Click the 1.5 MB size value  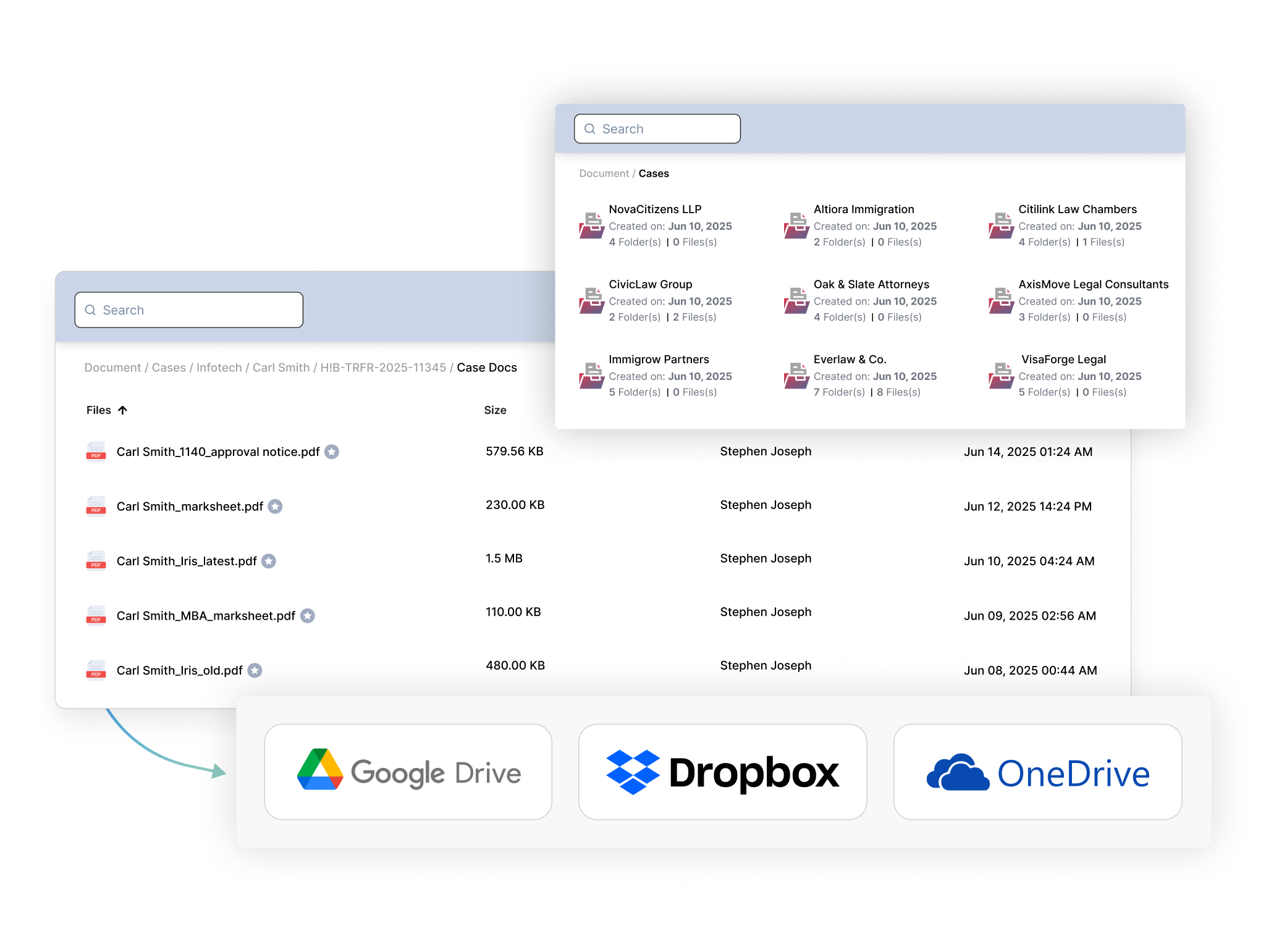pos(504,558)
